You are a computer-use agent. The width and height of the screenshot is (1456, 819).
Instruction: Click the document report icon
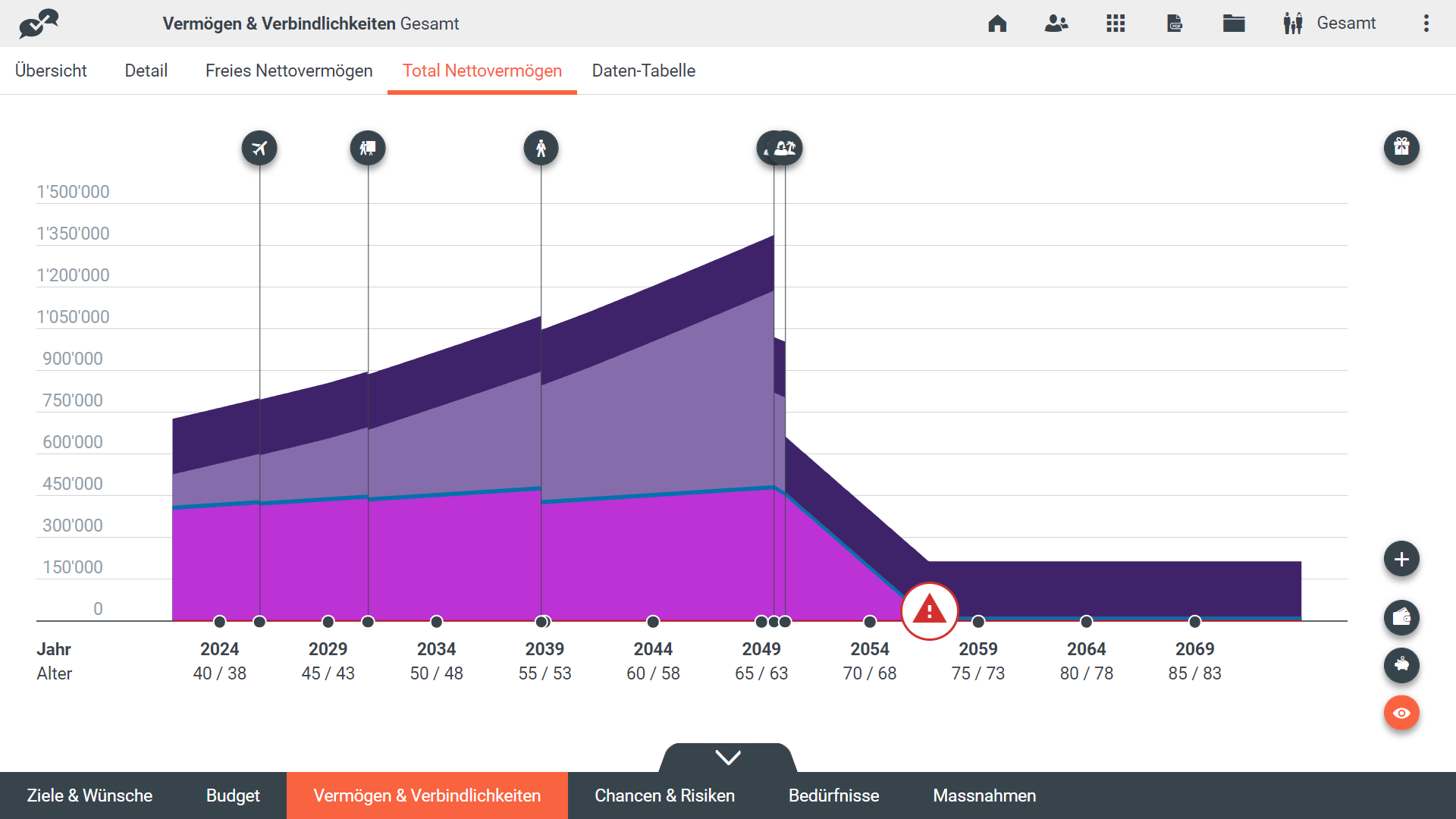click(1174, 24)
